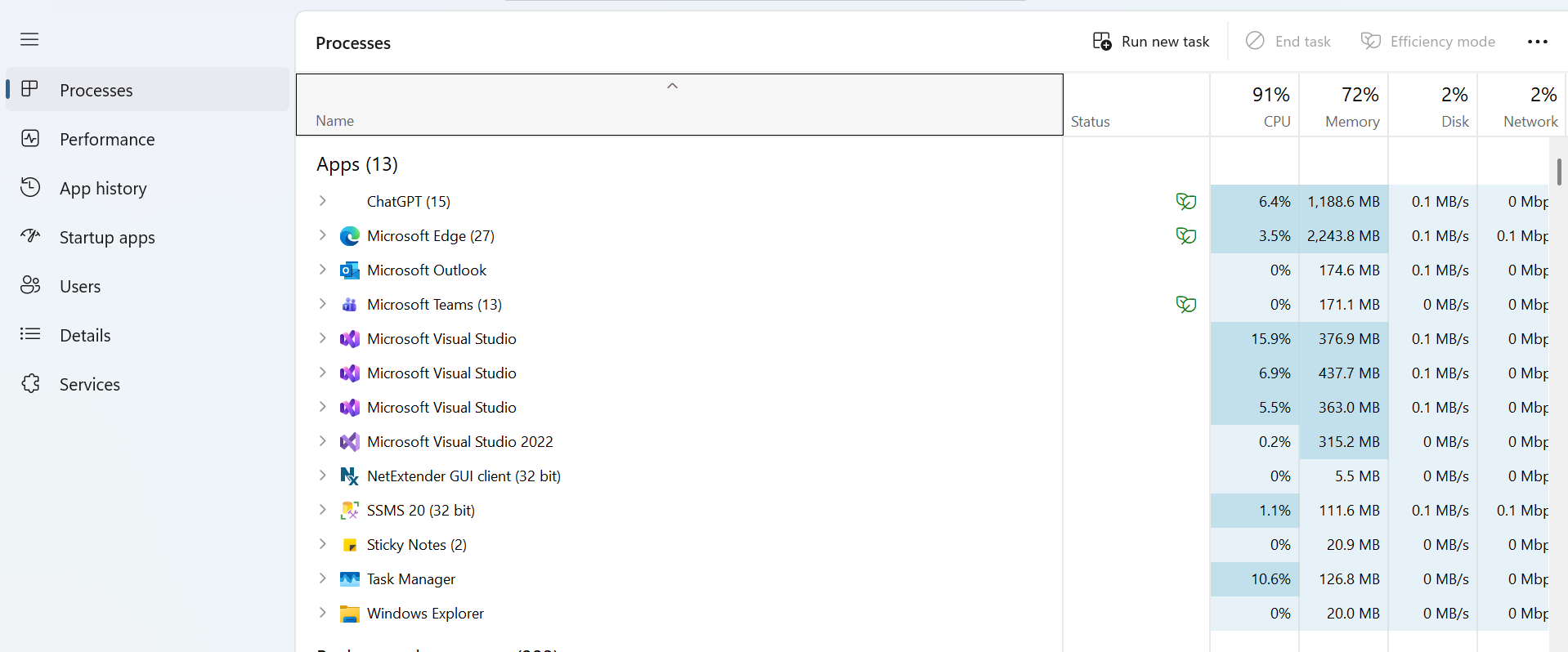Click the Run new task icon
1568x652 pixels.
[x=1102, y=42]
